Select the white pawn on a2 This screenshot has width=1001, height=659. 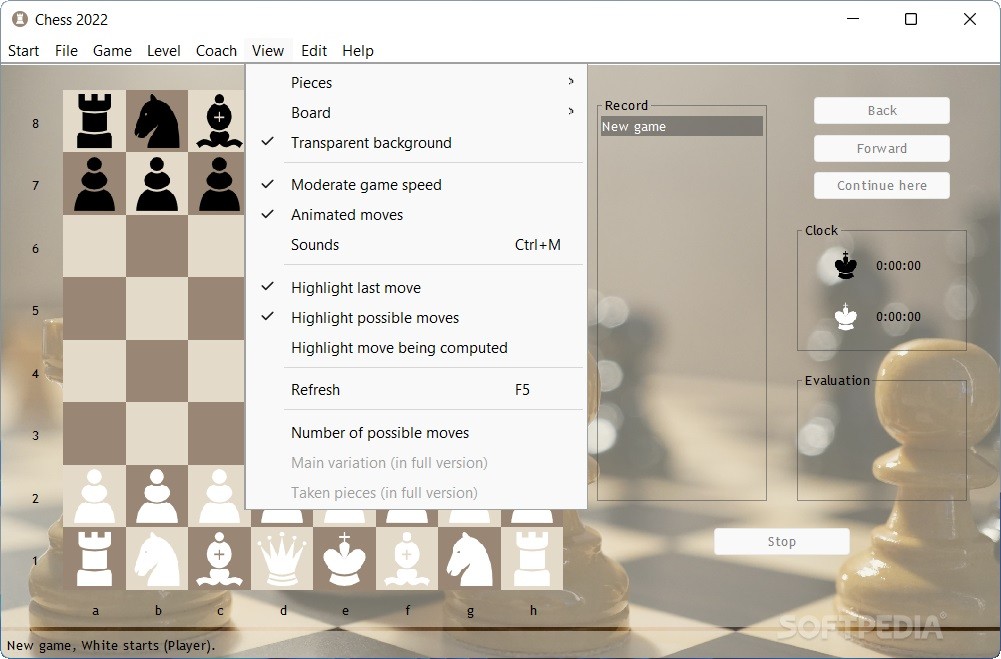94,496
